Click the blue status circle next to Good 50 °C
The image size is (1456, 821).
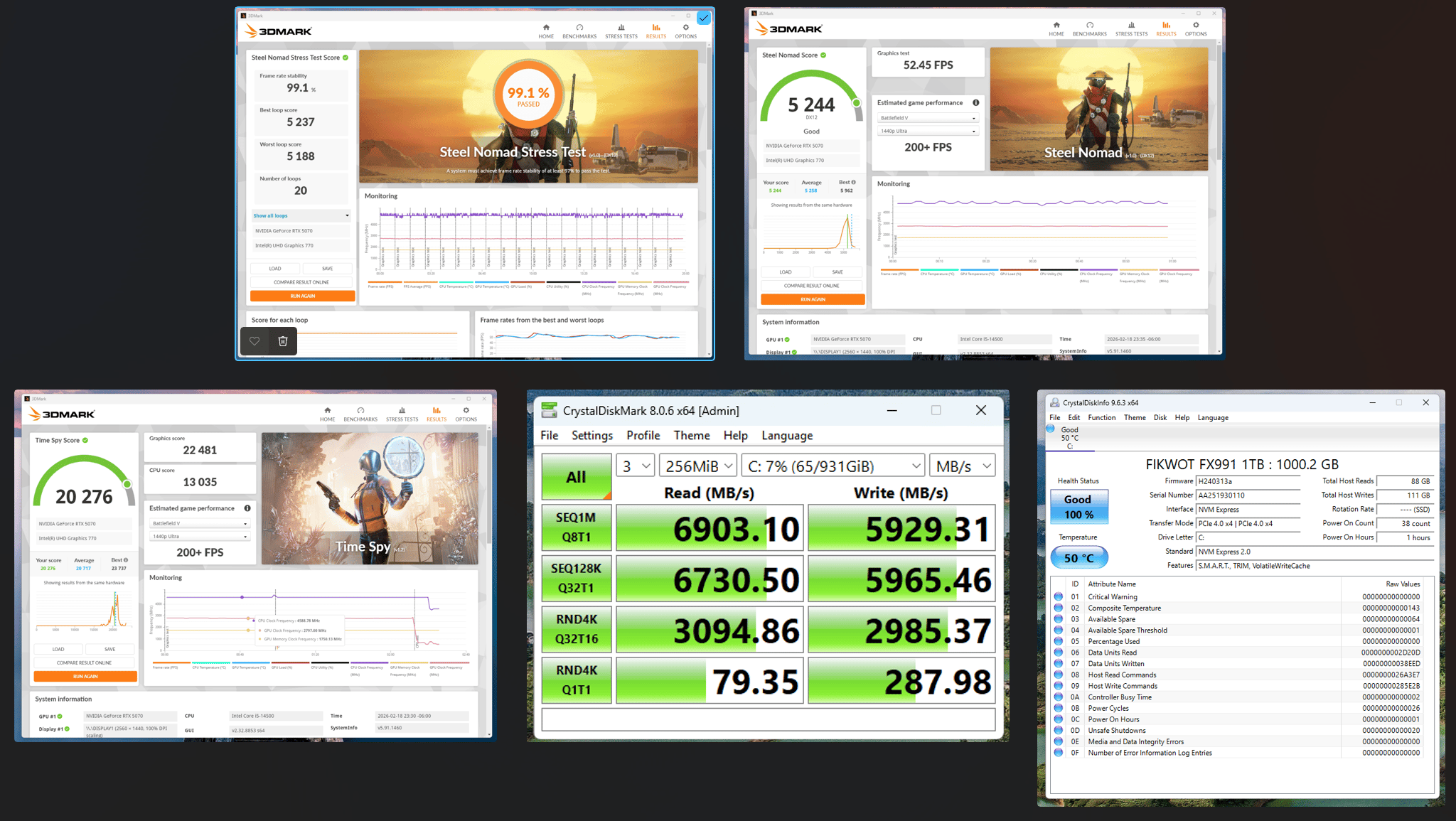click(x=1051, y=429)
